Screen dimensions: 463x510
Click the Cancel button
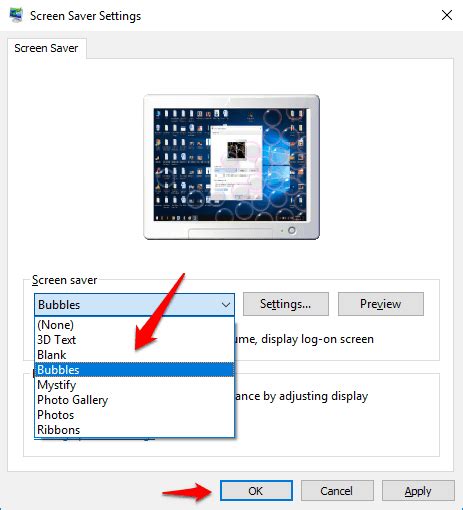(x=337, y=491)
